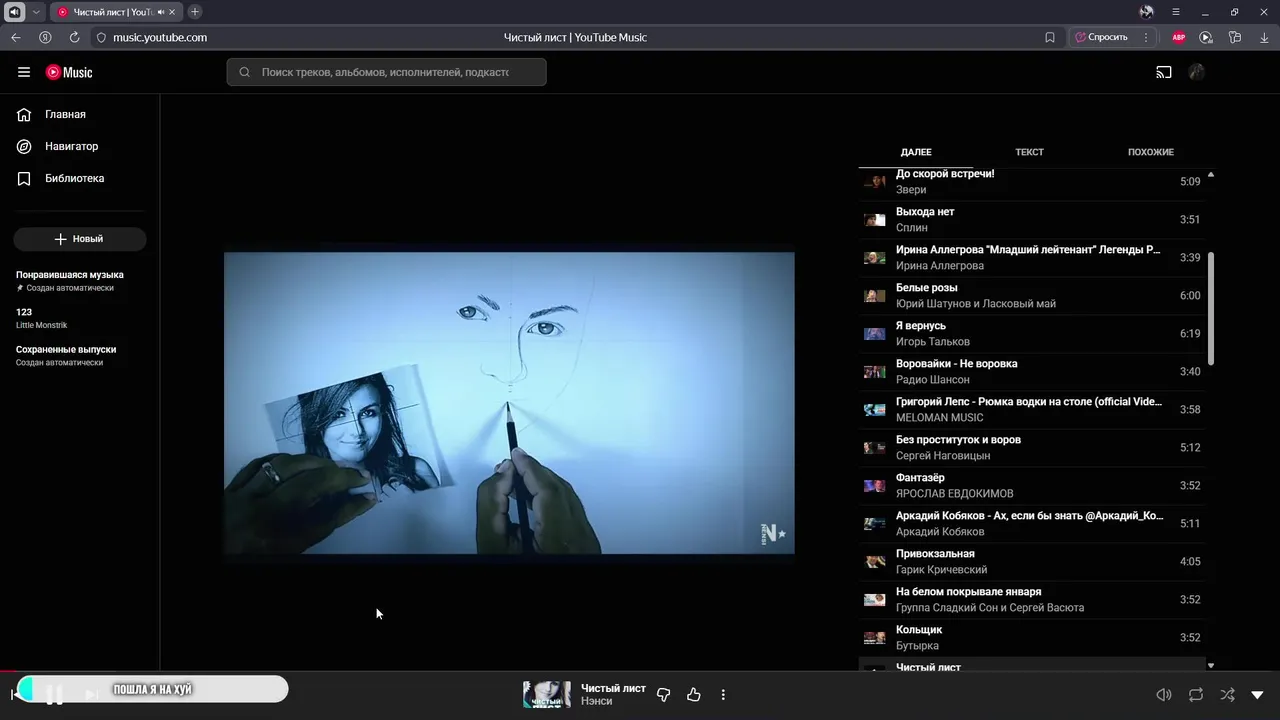Click thumbnail of Выхода нет track

click(x=875, y=220)
